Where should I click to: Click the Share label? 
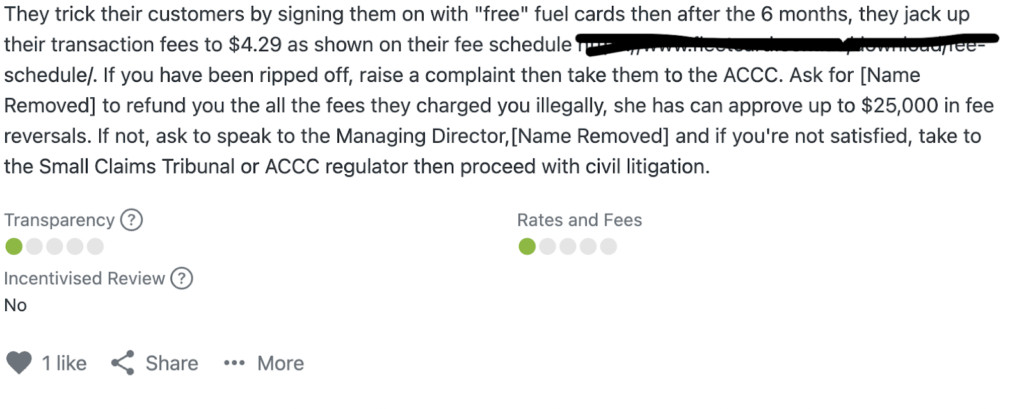(x=172, y=363)
